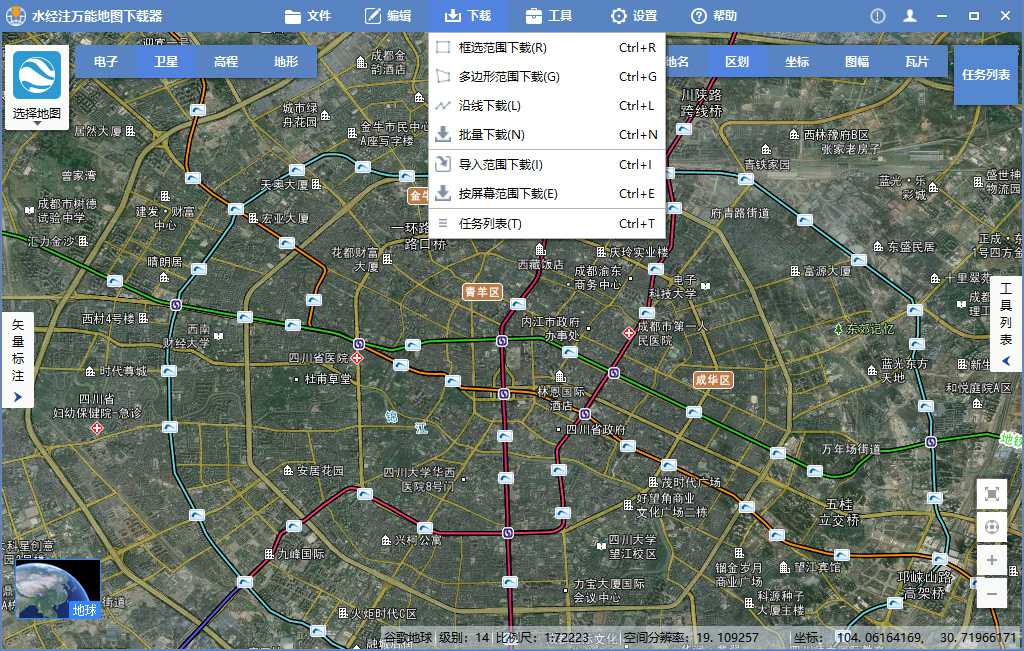Click the download icon beside 按屏幕范围下载

(443, 193)
